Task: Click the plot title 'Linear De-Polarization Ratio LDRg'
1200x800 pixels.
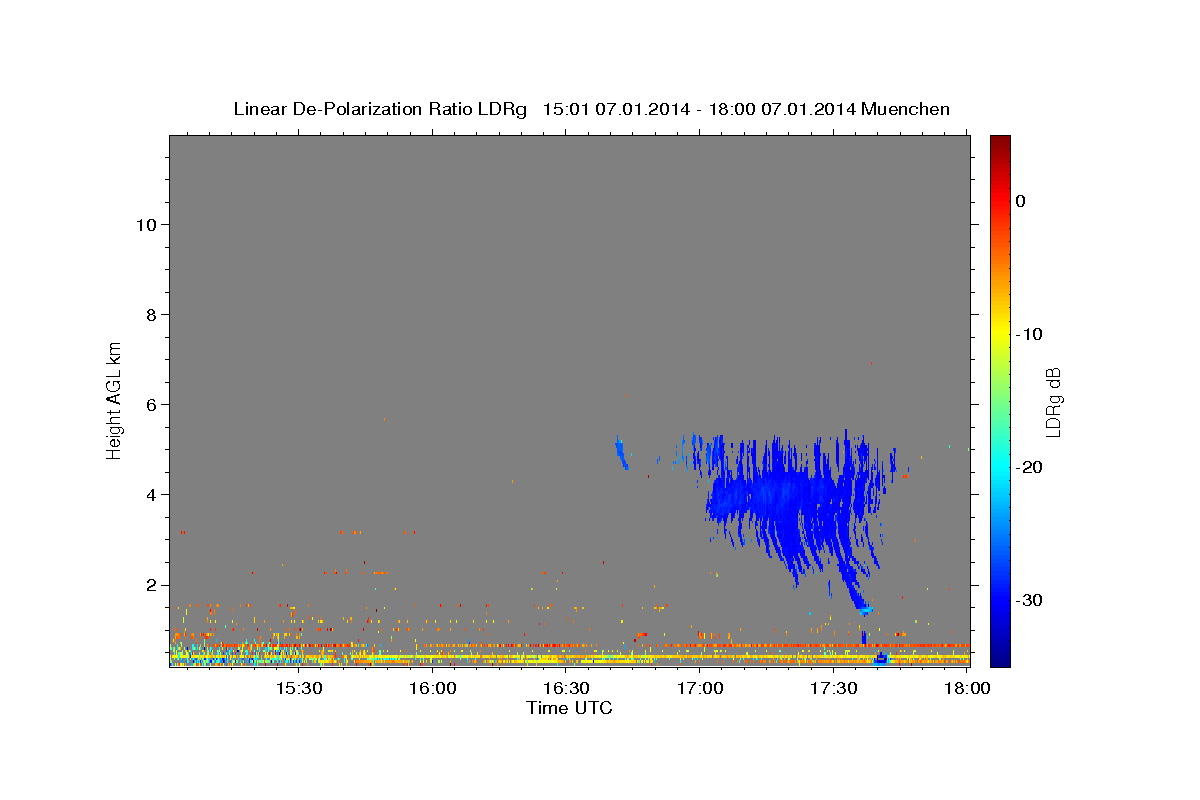Action: (380, 108)
